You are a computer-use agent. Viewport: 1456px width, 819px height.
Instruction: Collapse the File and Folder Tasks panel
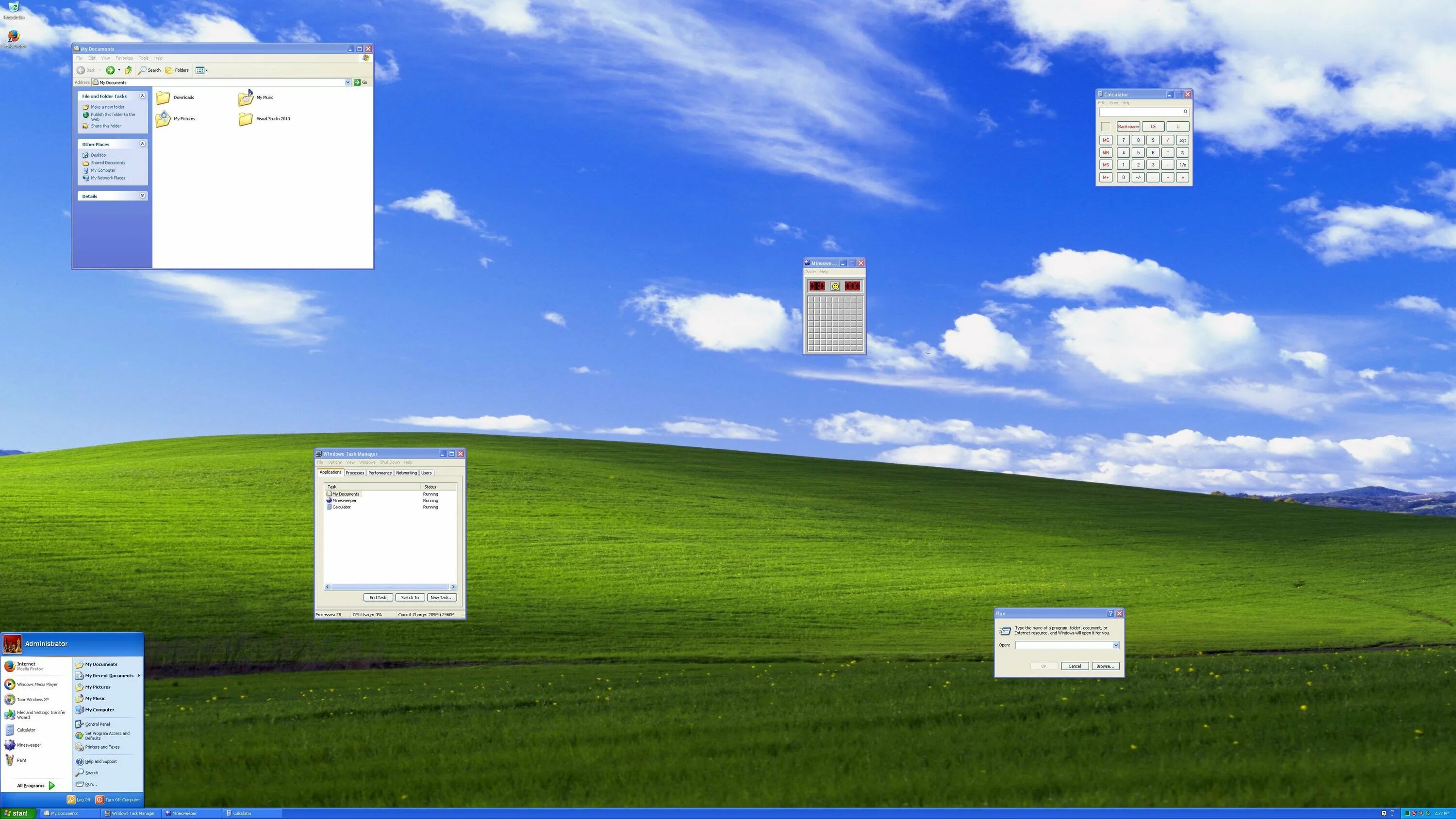point(142,96)
